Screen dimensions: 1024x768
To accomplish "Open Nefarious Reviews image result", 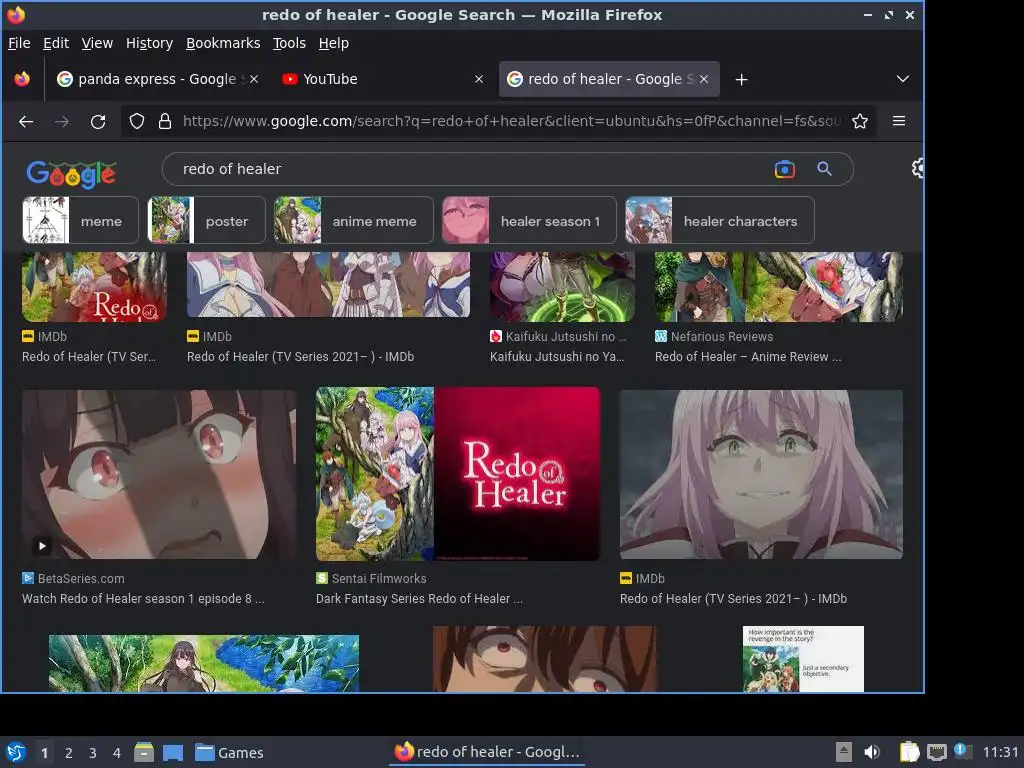I will click(x=778, y=286).
